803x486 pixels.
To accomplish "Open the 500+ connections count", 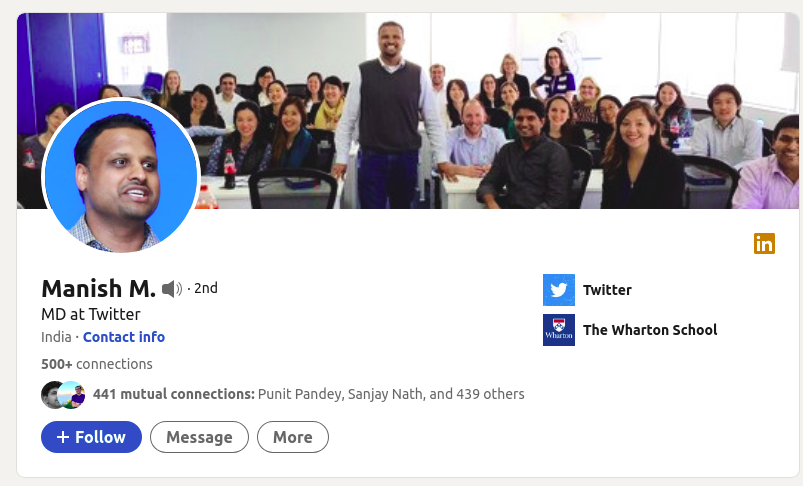I will [97, 364].
